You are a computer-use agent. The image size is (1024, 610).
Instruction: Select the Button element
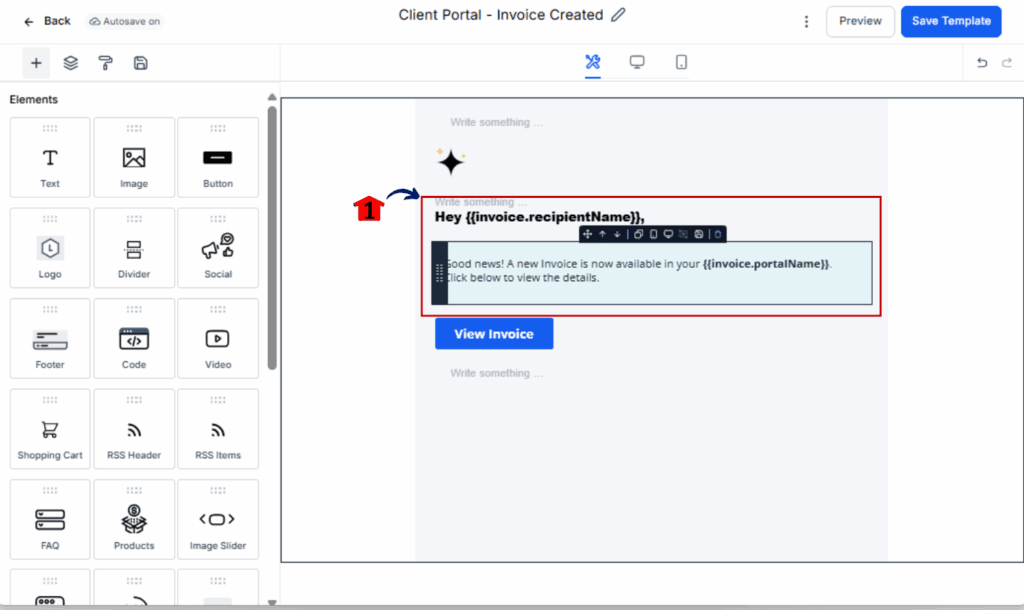click(x=217, y=157)
